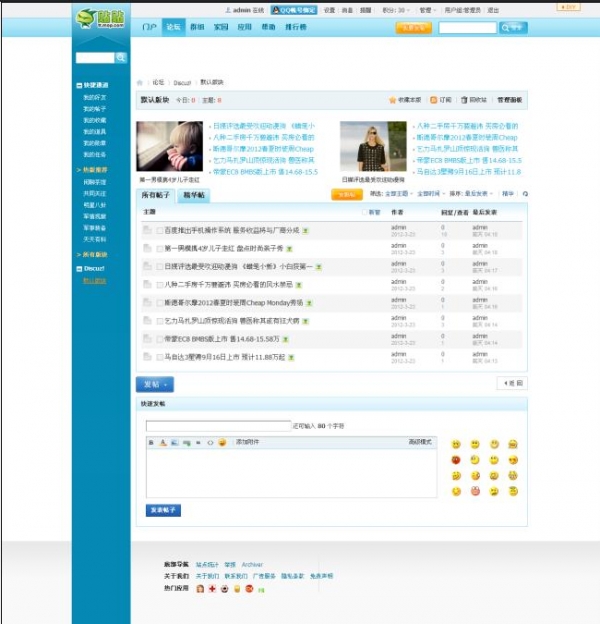Expand the 全部主题 filter dropdown

click(398, 193)
